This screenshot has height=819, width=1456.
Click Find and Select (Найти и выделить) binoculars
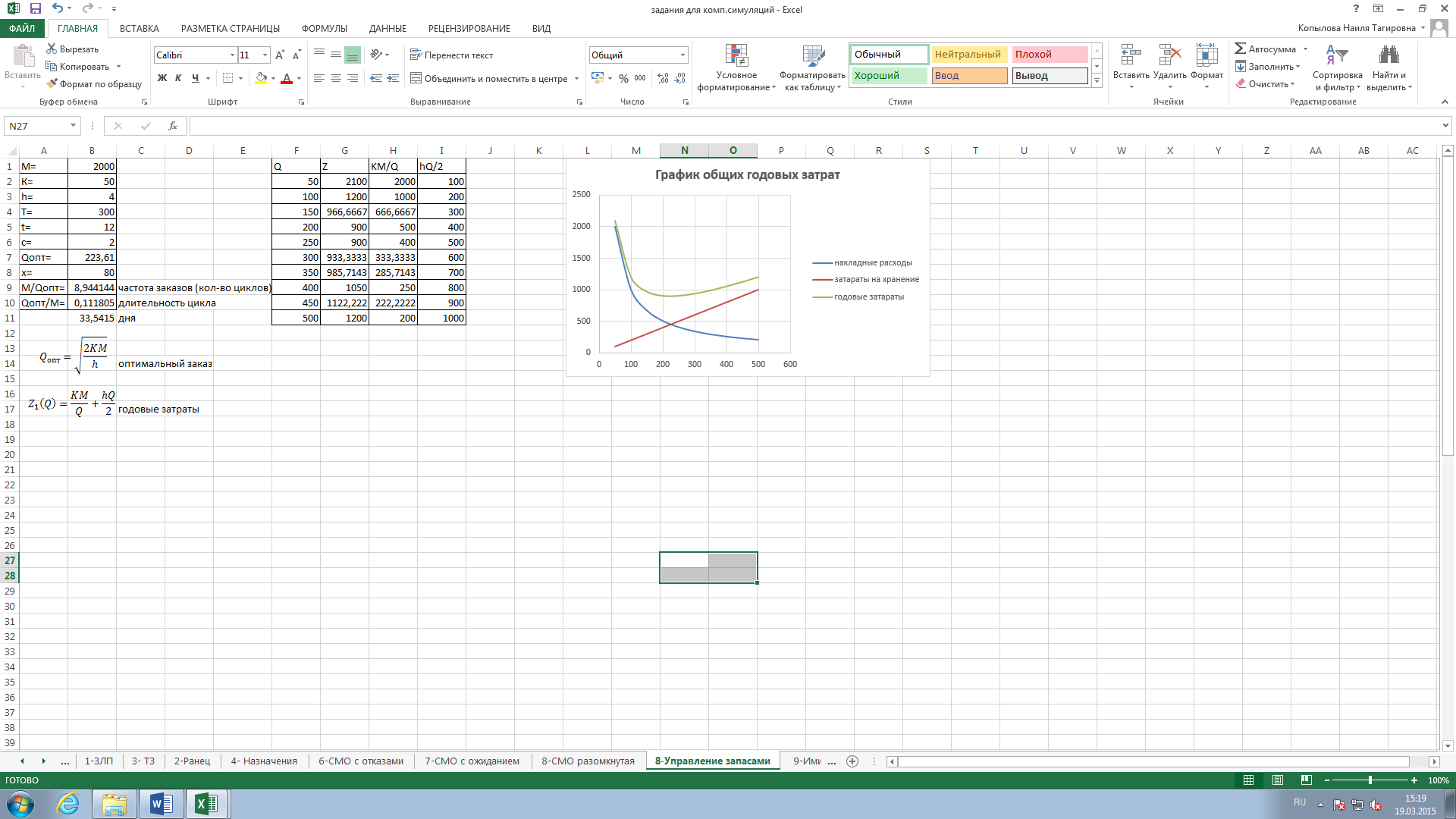click(x=1389, y=67)
